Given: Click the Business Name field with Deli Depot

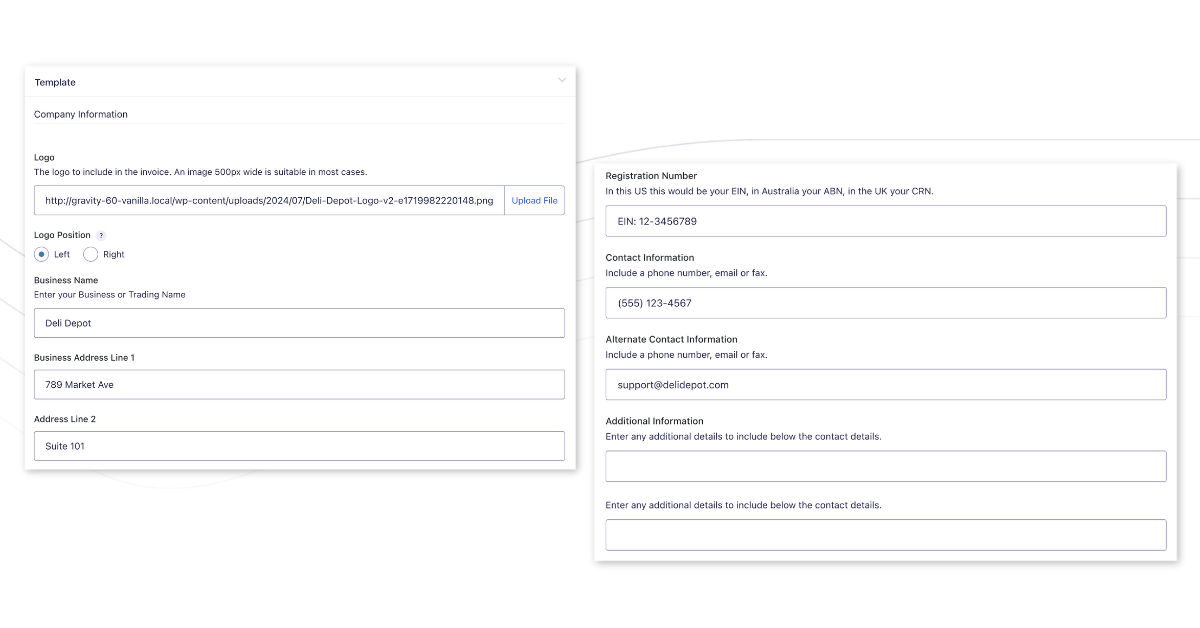Looking at the screenshot, I should pyautogui.click(x=299, y=323).
